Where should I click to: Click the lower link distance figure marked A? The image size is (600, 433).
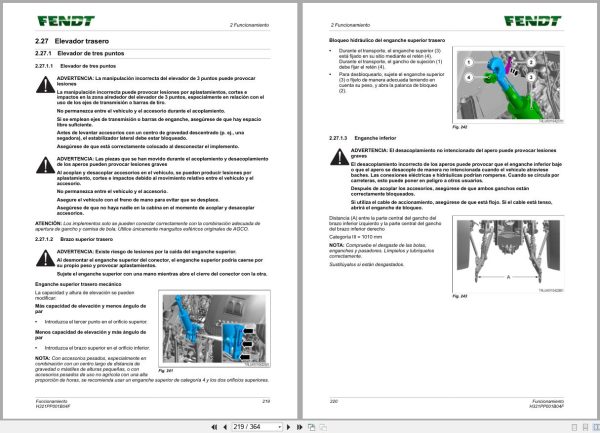[508, 254]
